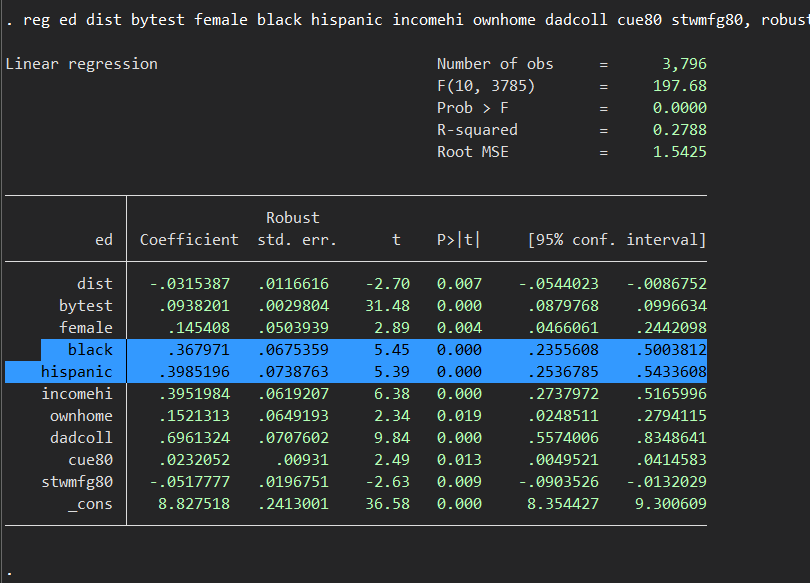This screenshot has width=810, height=583.
Task: Click black coefficient .367971
Action: point(199,350)
